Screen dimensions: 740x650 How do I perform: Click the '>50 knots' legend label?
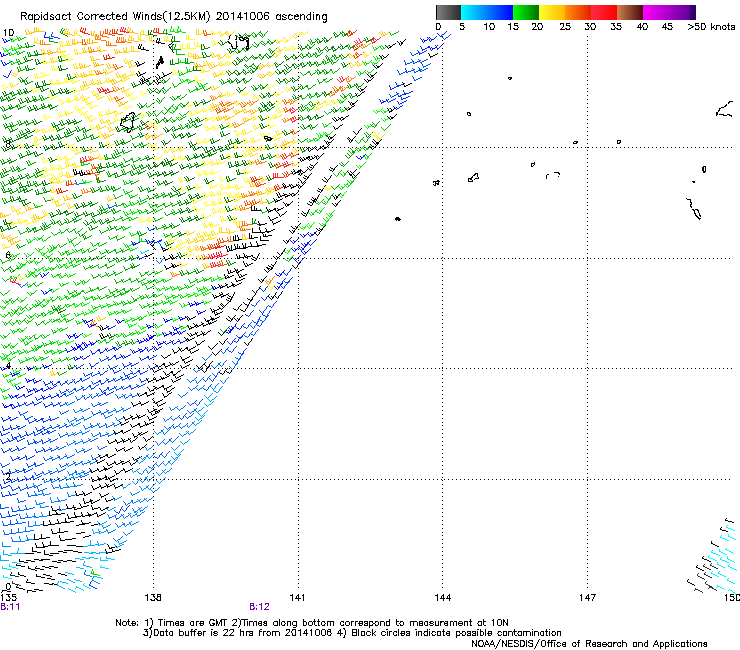[711, 27]
